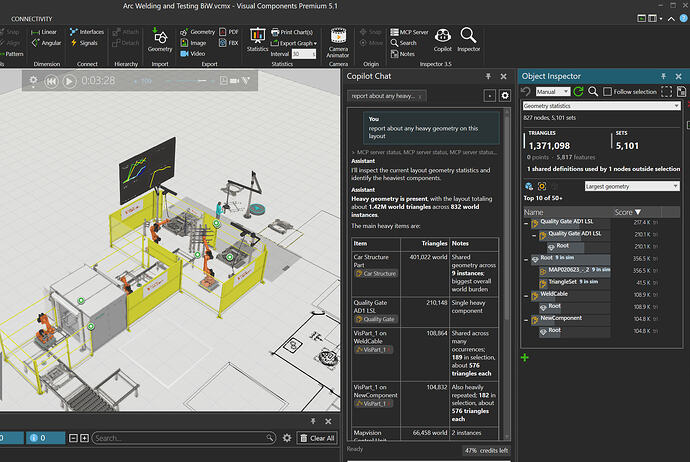The image size is (690, 462).
Task: Open the Interfaces connect tool
Action: [x=87, y=32]
